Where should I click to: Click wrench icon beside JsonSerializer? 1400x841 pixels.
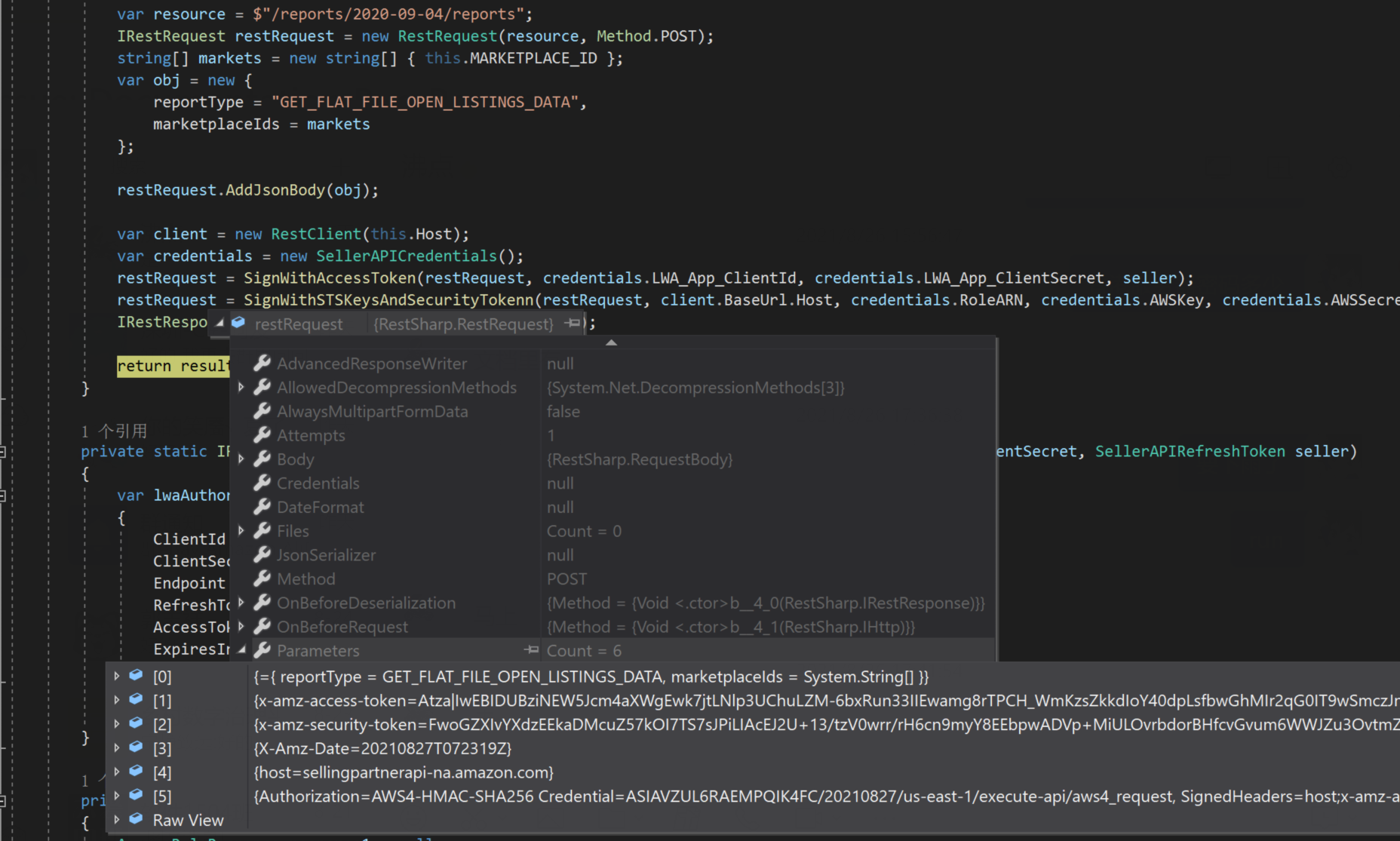(x=262, y=555)
